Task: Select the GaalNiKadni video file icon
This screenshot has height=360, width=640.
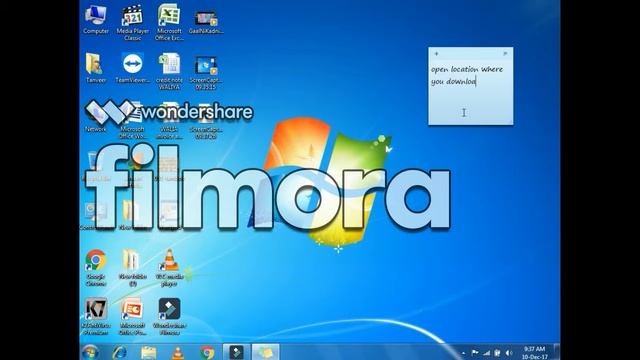Action: [206, 22]
